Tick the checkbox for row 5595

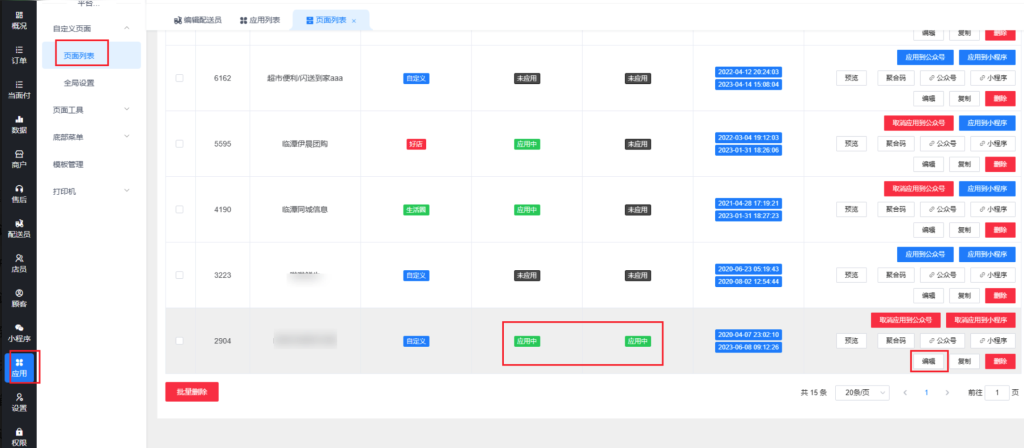pos(180,144)
